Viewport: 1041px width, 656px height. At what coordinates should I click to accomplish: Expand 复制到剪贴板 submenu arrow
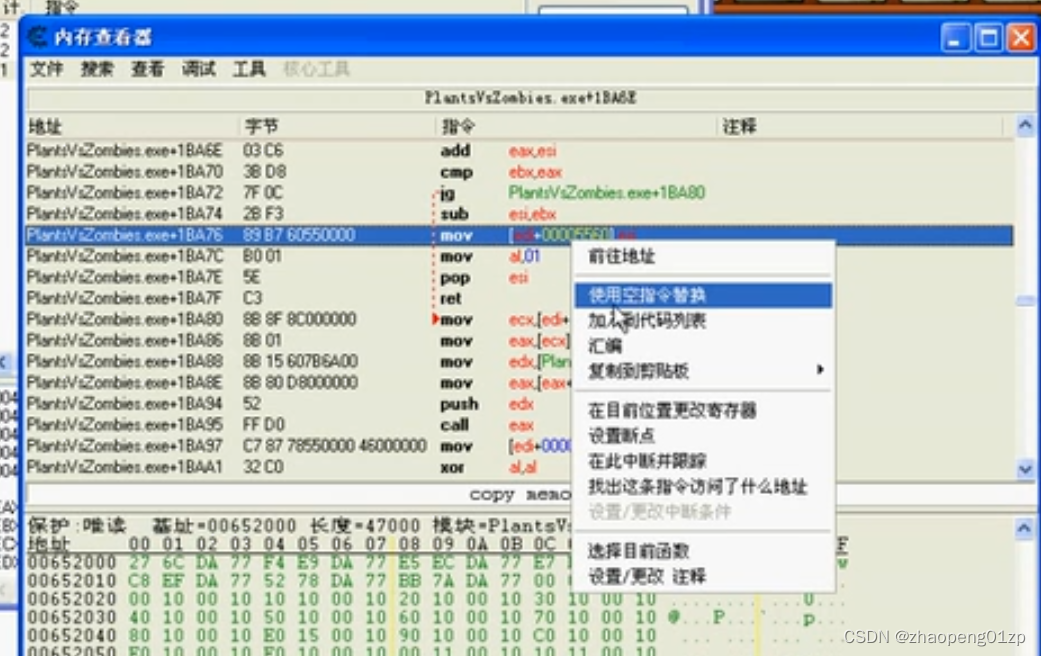(821, 370)
